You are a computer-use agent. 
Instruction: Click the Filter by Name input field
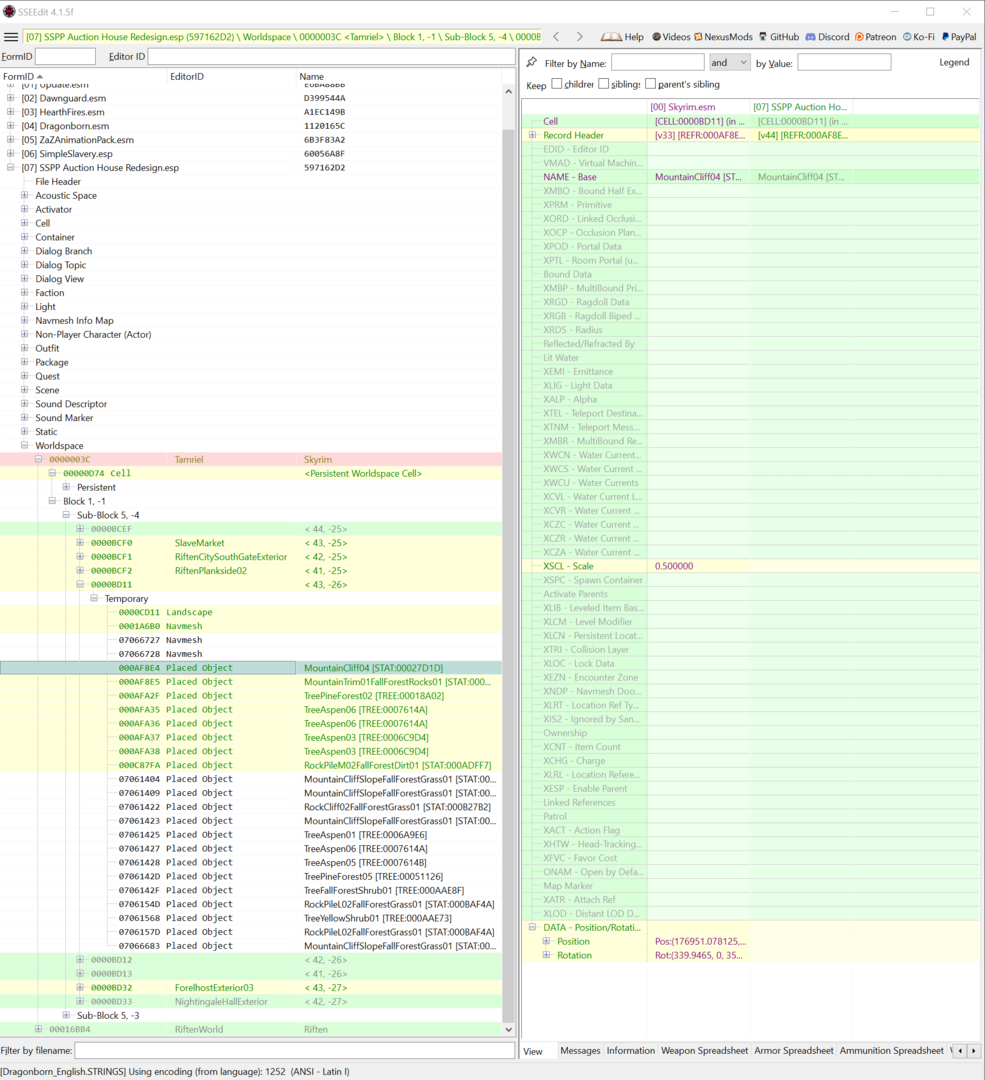click(x=658, y=63)
